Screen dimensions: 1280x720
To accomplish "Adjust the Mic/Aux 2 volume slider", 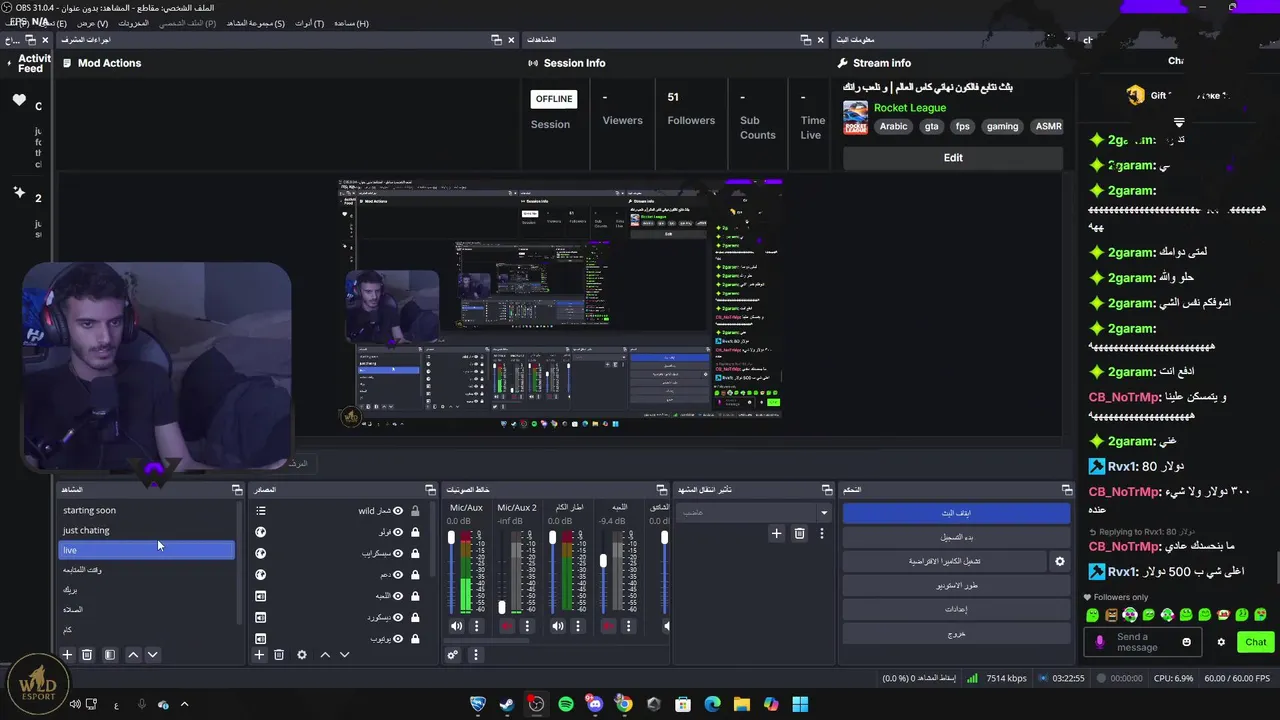I will pos(501,606).
